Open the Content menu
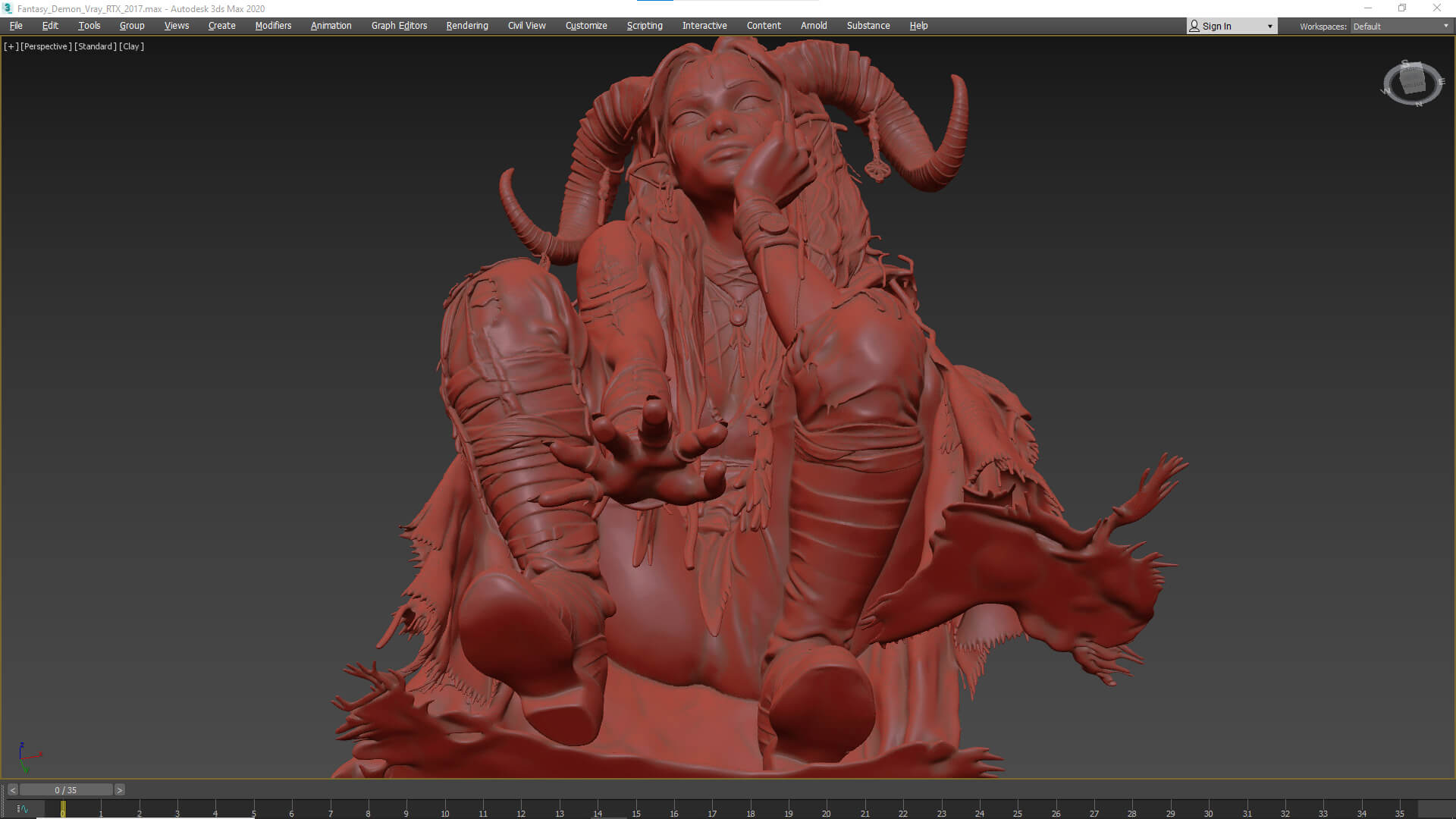Viewport: 1456px width, 819px height. pos(764,26)
